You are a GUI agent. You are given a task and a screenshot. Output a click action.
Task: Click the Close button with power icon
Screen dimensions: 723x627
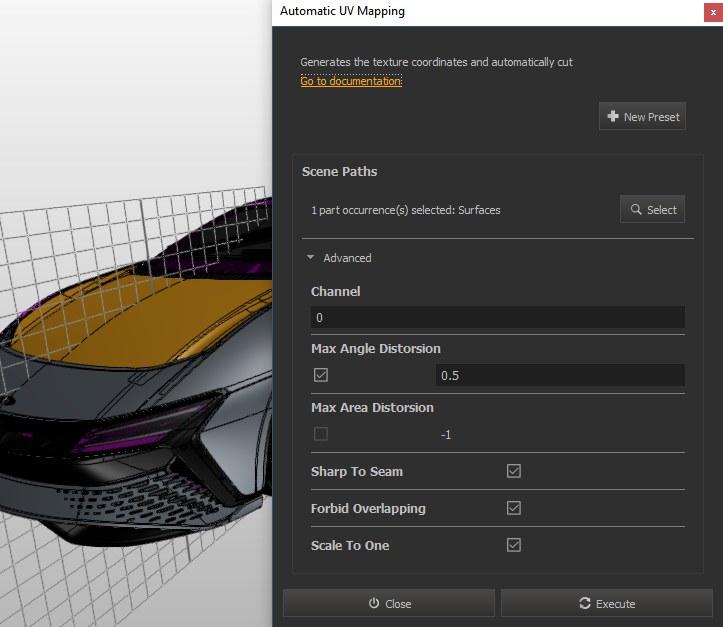(389, 603)
